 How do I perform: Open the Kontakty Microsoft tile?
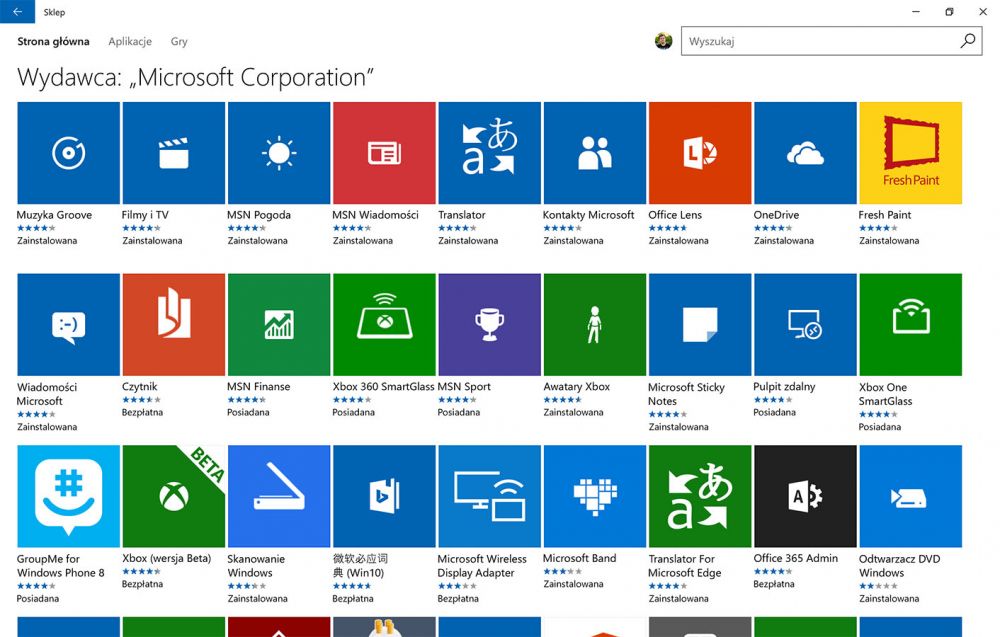coord(594,153)
